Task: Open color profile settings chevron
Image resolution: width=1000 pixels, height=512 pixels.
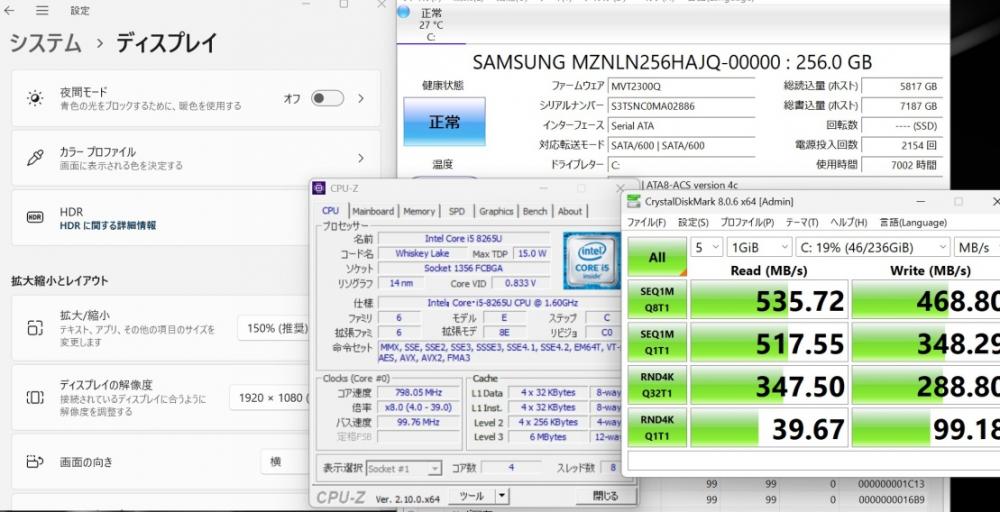Action: [361, 157]
